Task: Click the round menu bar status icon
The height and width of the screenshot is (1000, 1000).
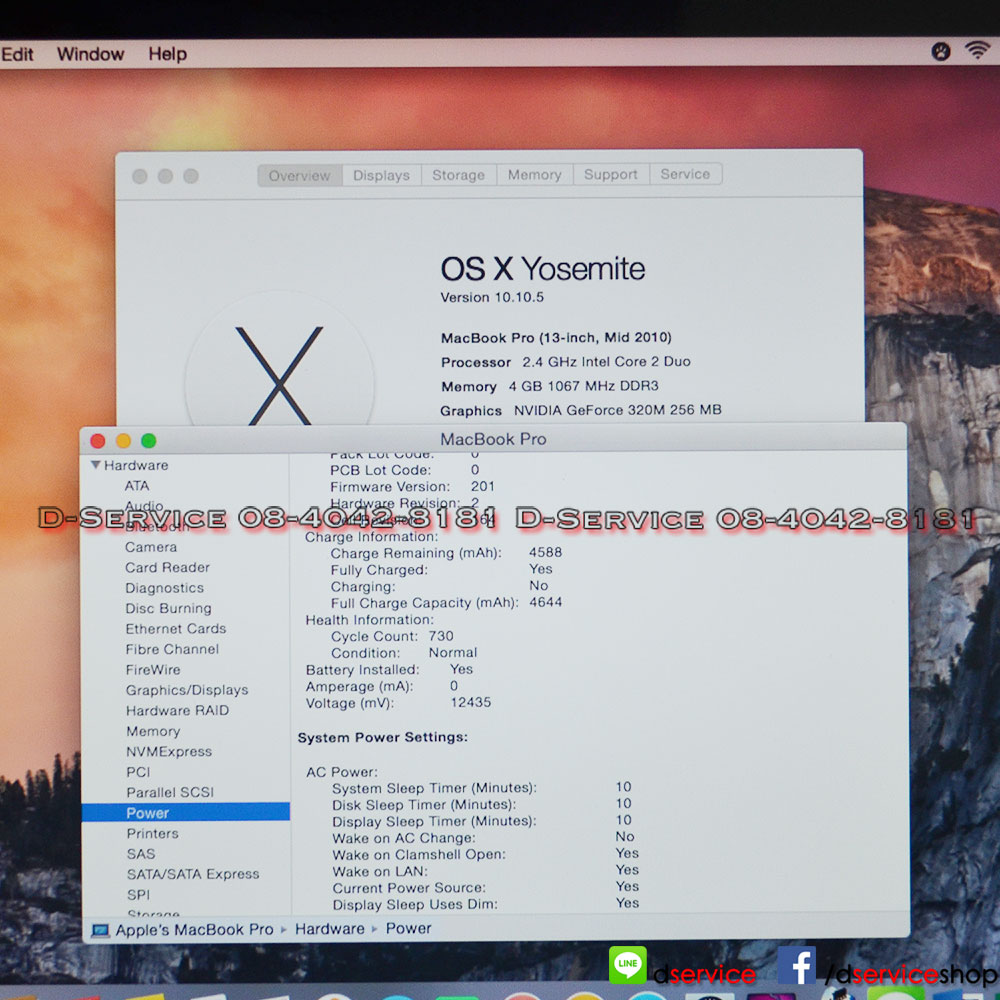Action: click(941, 52)
